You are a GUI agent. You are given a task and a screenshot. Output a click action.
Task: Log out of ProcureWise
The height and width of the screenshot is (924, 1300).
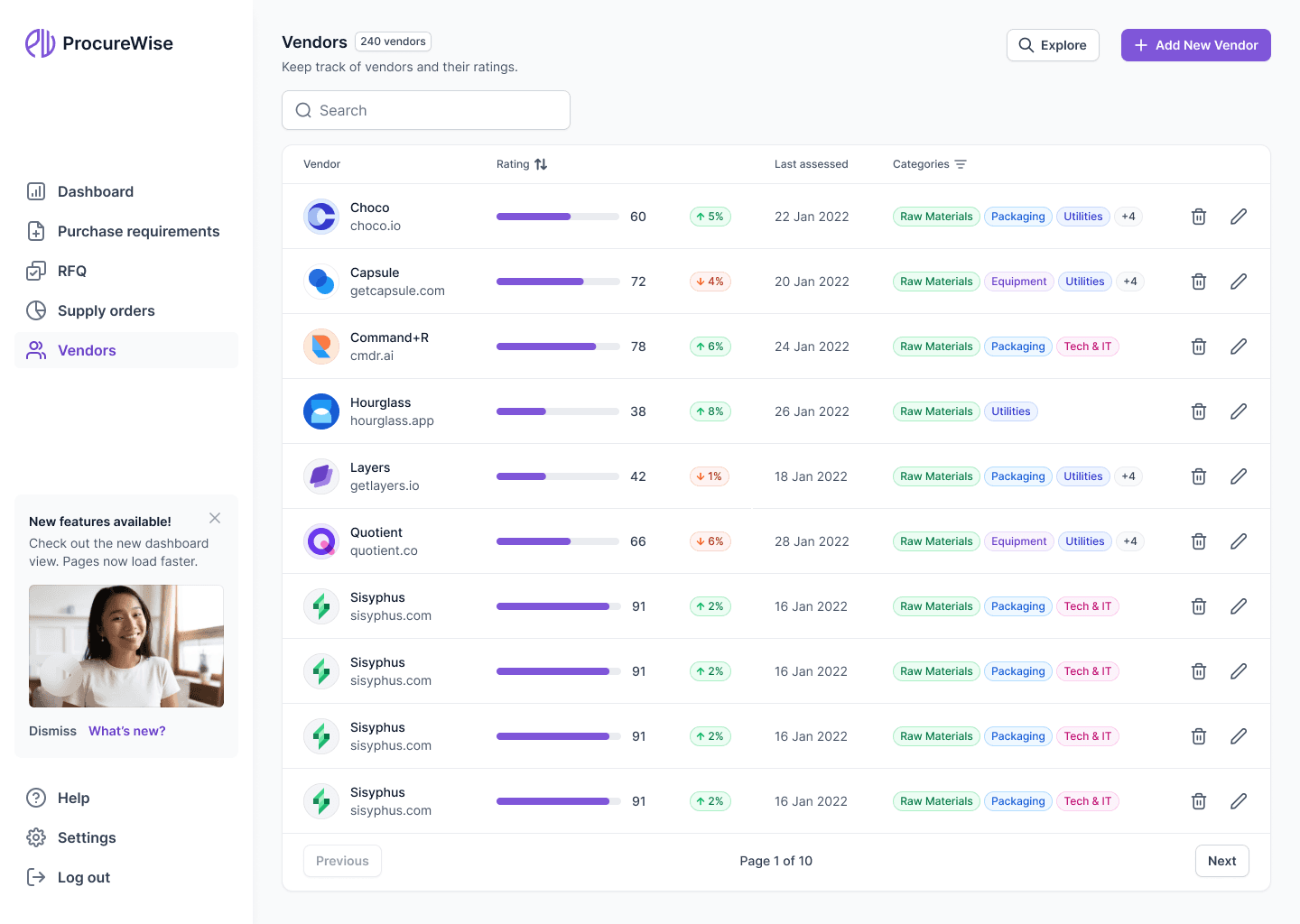point(126,877)
